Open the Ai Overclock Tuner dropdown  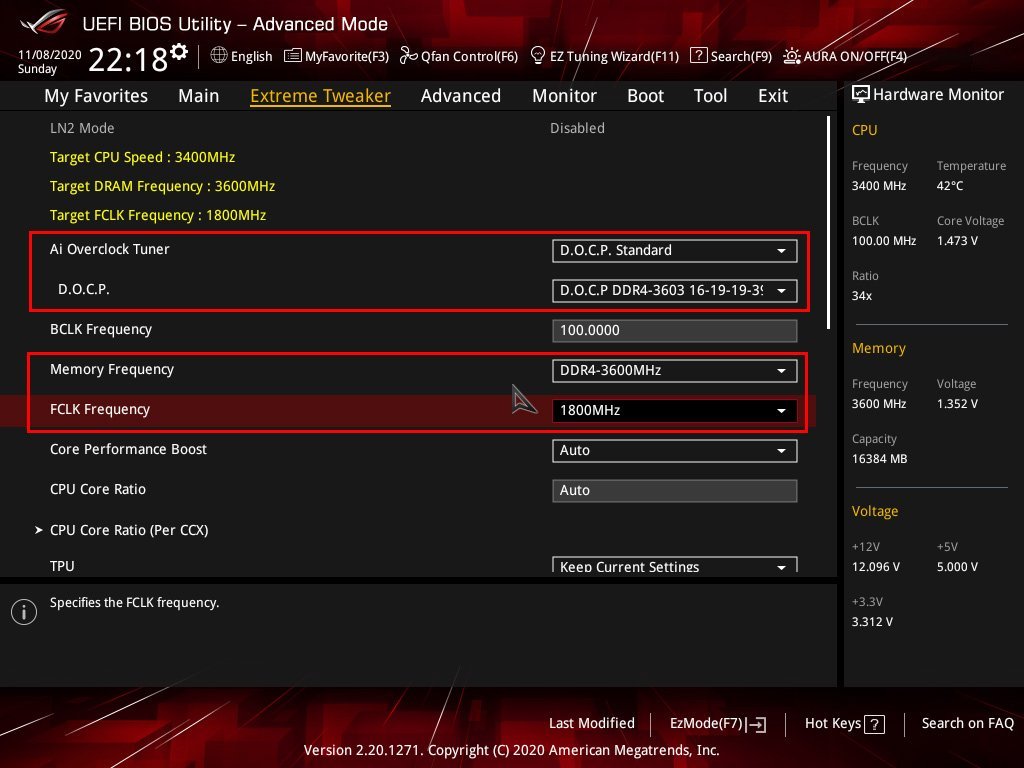coord(675,251)
